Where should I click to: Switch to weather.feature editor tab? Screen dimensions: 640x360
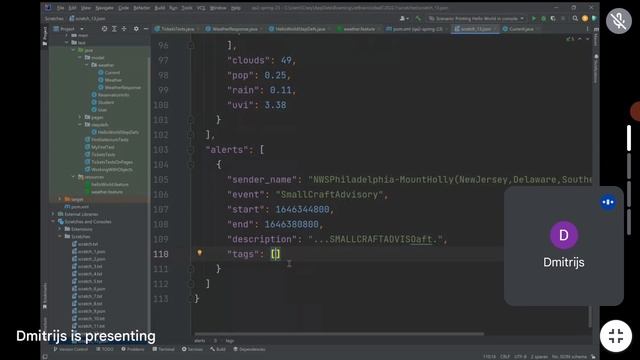pyautogui.click(x=358, y=29)
